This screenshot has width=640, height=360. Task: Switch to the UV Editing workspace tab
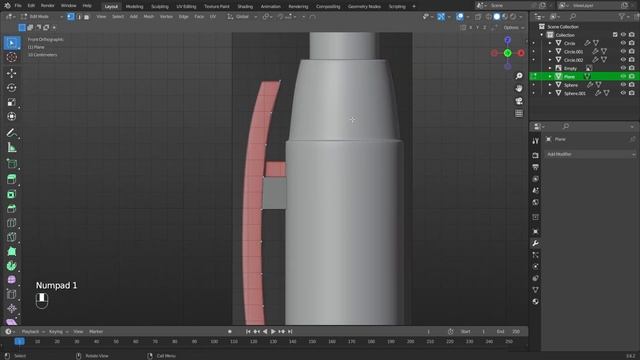(186, 7)
